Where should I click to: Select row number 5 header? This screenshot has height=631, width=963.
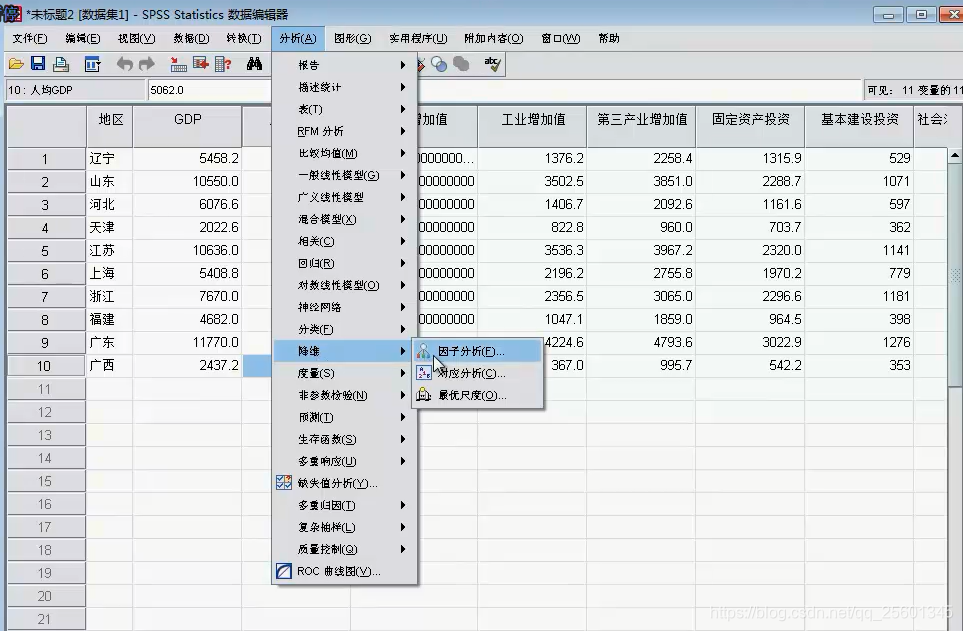(46, 251)
